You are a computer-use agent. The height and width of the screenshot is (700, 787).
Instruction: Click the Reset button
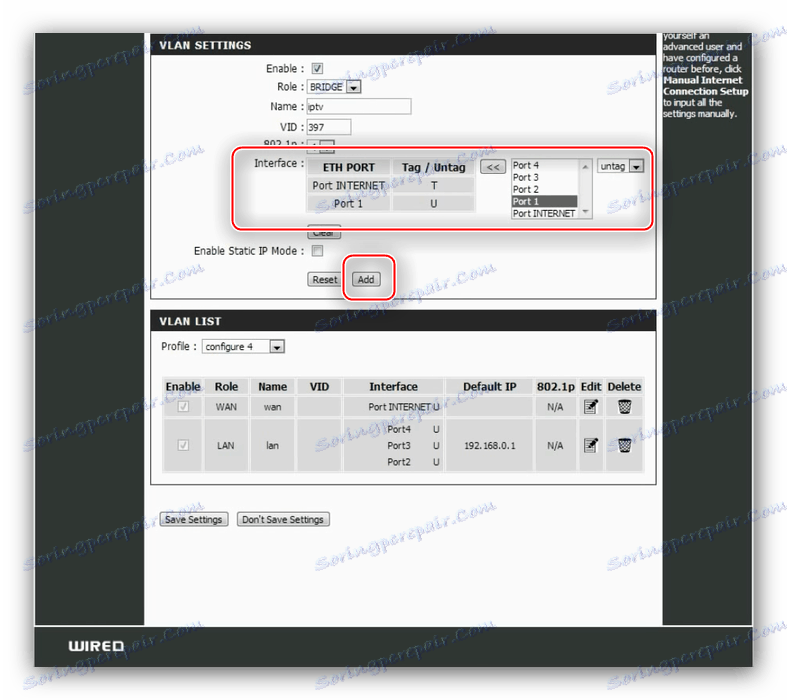(x=324, y=279)
